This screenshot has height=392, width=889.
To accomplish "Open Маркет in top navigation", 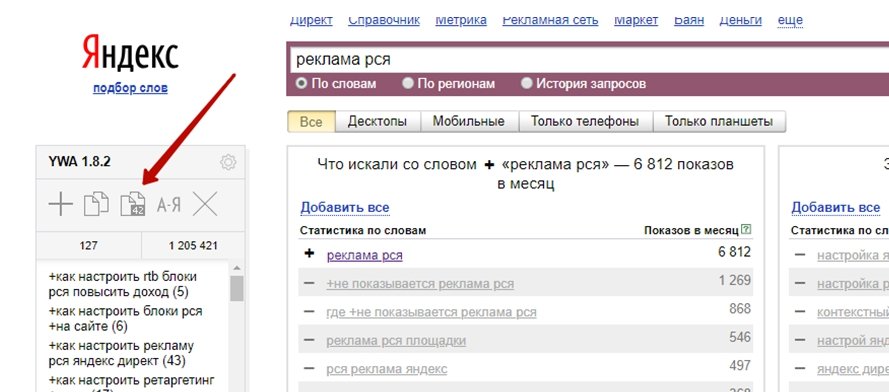I will point(636,20).
